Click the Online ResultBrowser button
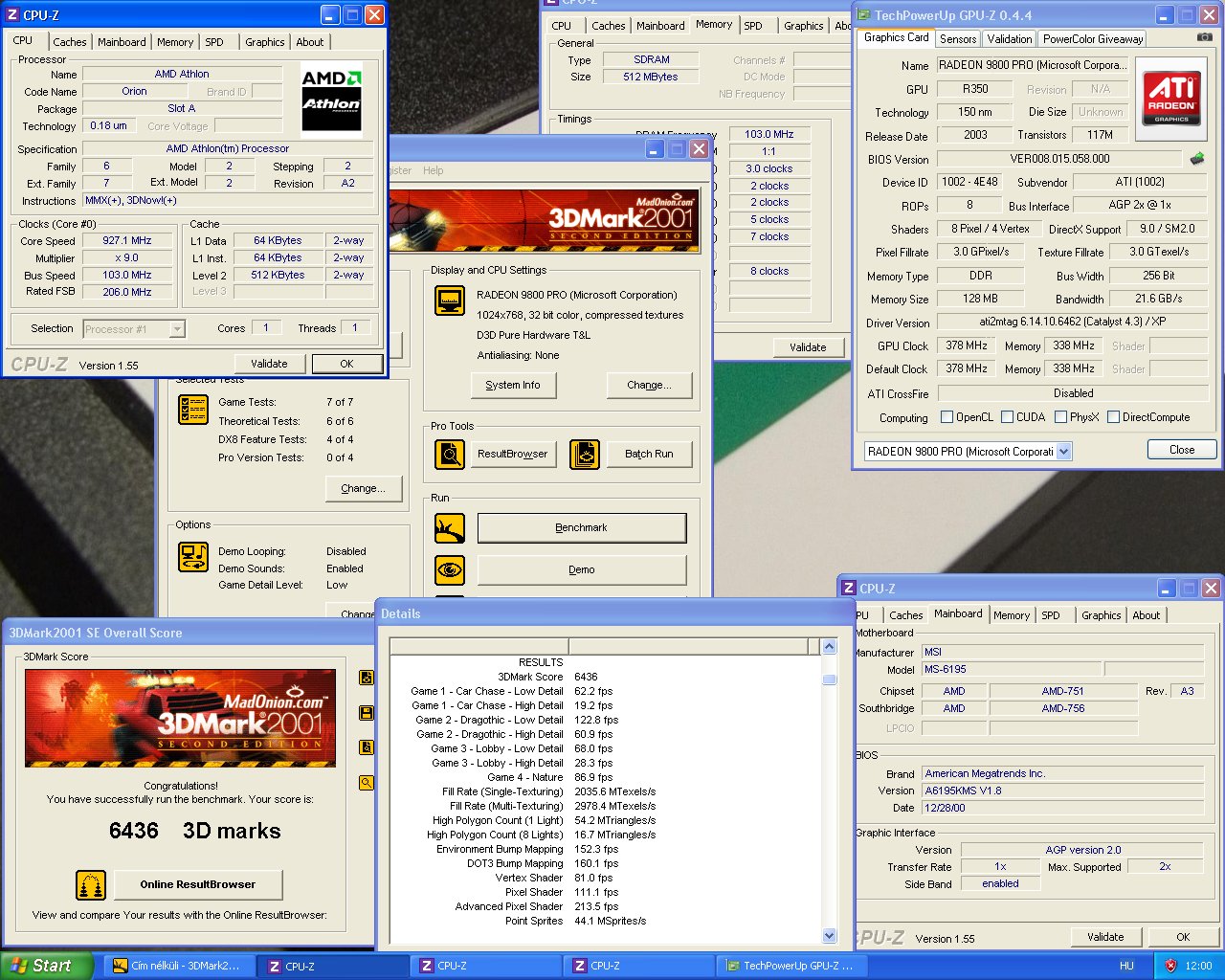1225x980 pixels. click(198, 884)
